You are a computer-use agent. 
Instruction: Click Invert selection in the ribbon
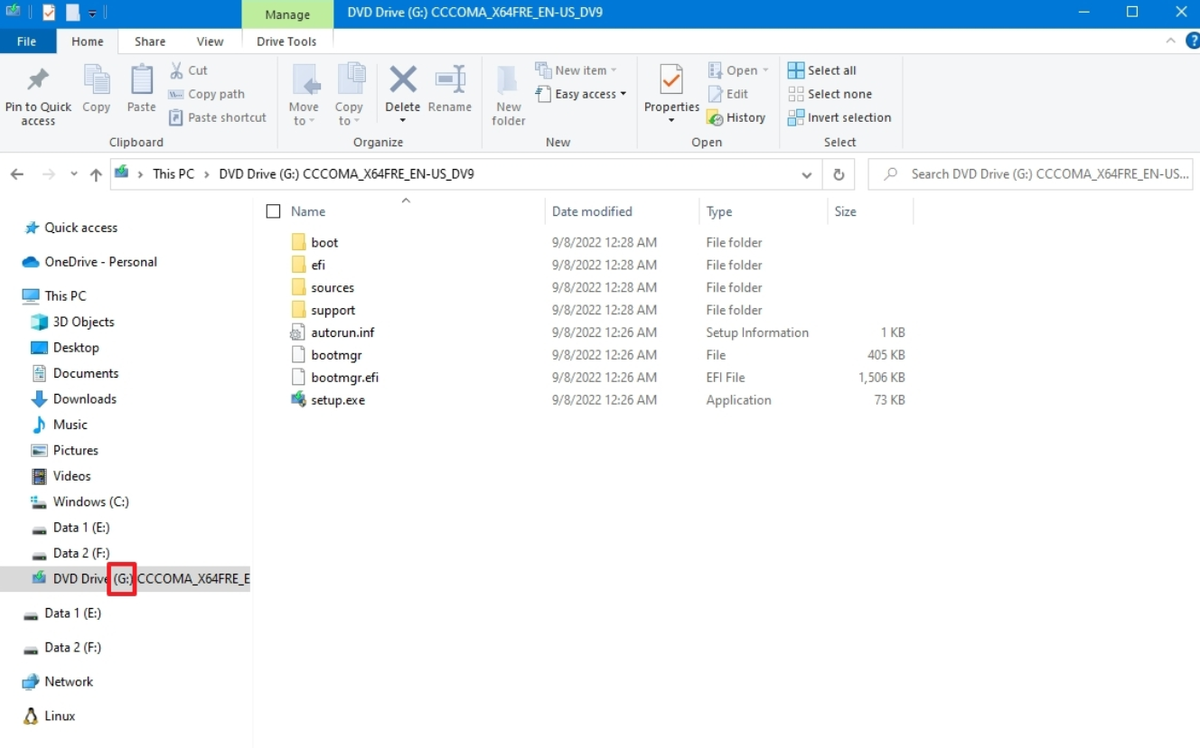pyautogui.click(x=839, y=117)
